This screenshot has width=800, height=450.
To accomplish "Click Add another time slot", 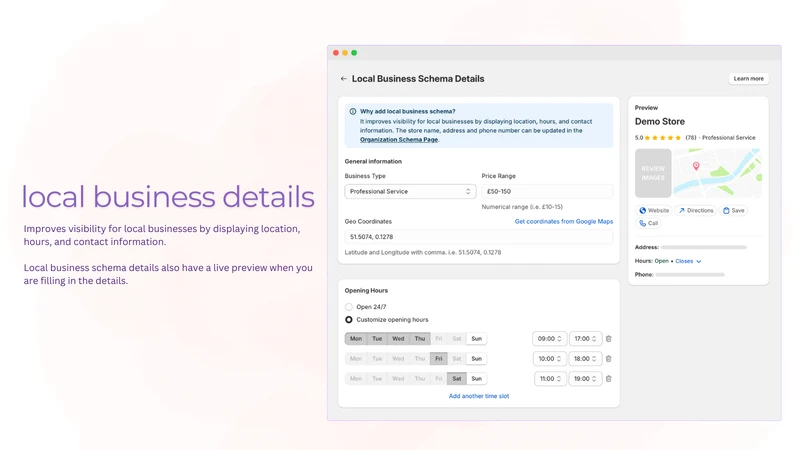I will [479, 396].
